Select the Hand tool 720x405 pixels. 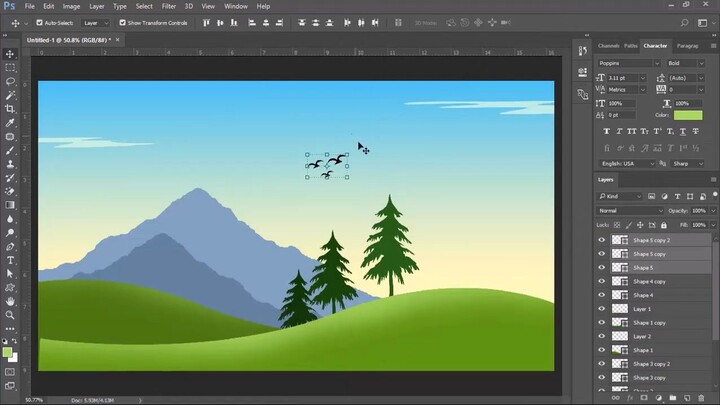(10, 302)
